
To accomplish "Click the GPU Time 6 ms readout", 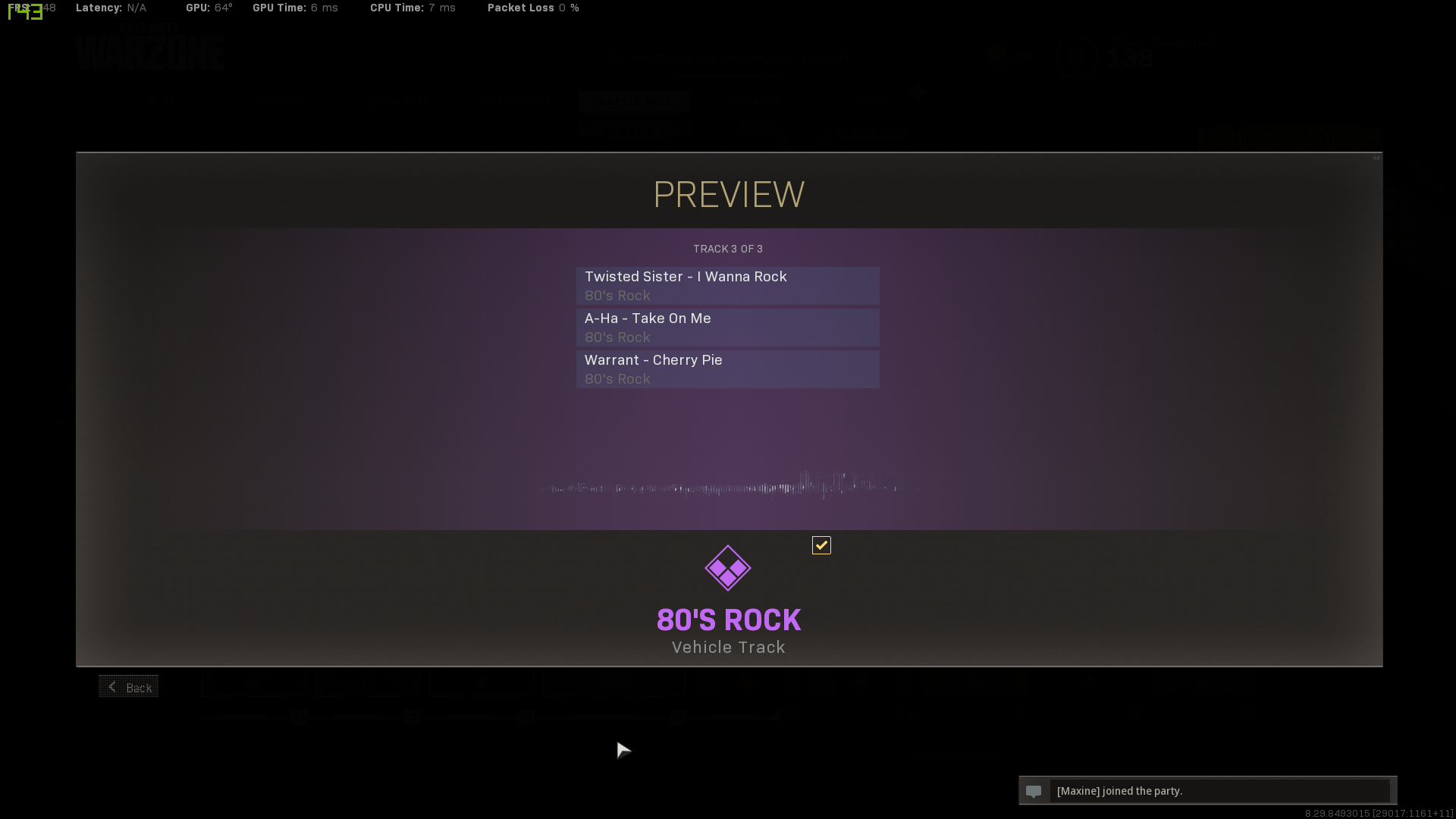I will tap(296, 8).
